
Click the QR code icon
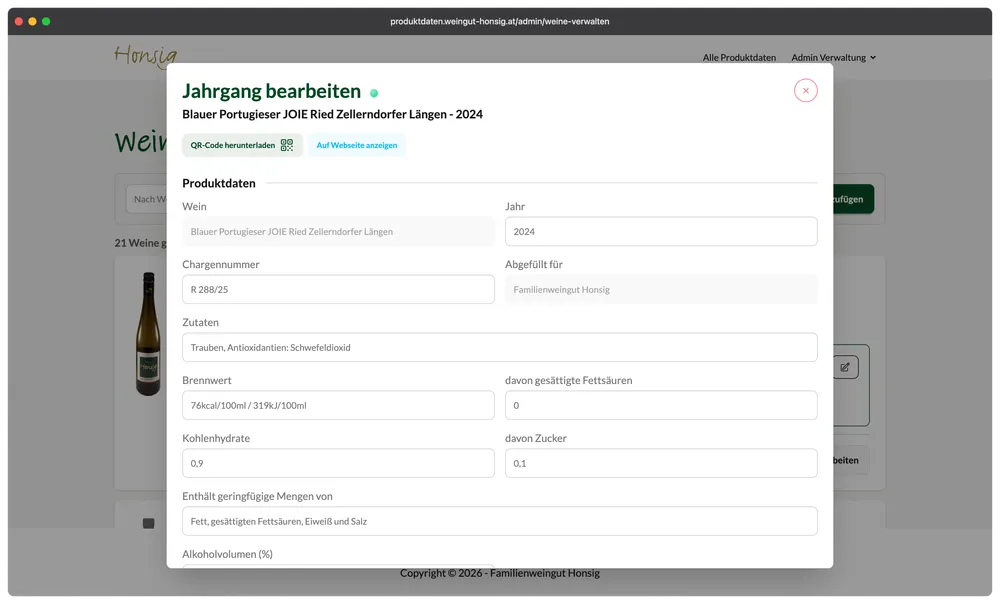pyautogui.click(x=287, y=145)
